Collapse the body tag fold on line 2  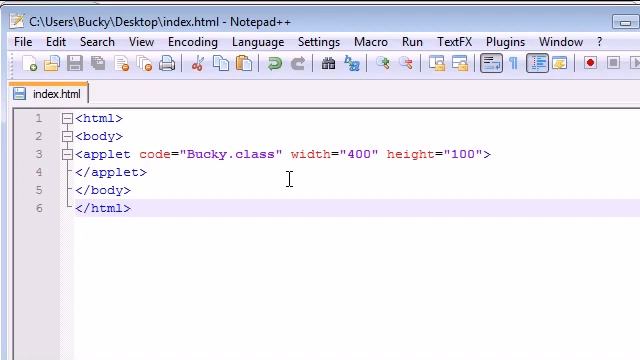point(67,136)
